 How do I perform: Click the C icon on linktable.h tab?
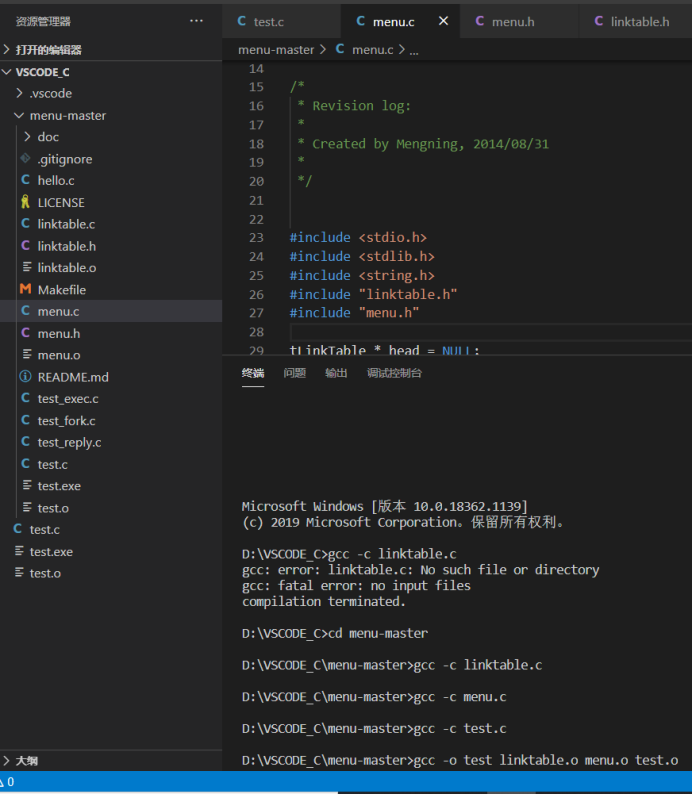(x=599, y=21)
